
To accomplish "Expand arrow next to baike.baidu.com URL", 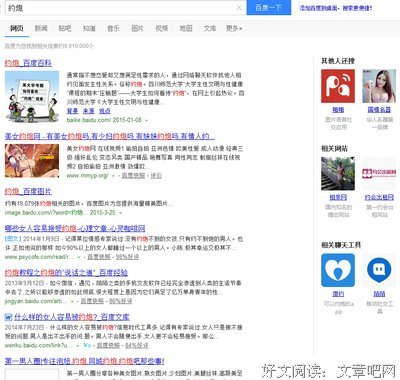I will pyautogui.click(x=147, y=120).
